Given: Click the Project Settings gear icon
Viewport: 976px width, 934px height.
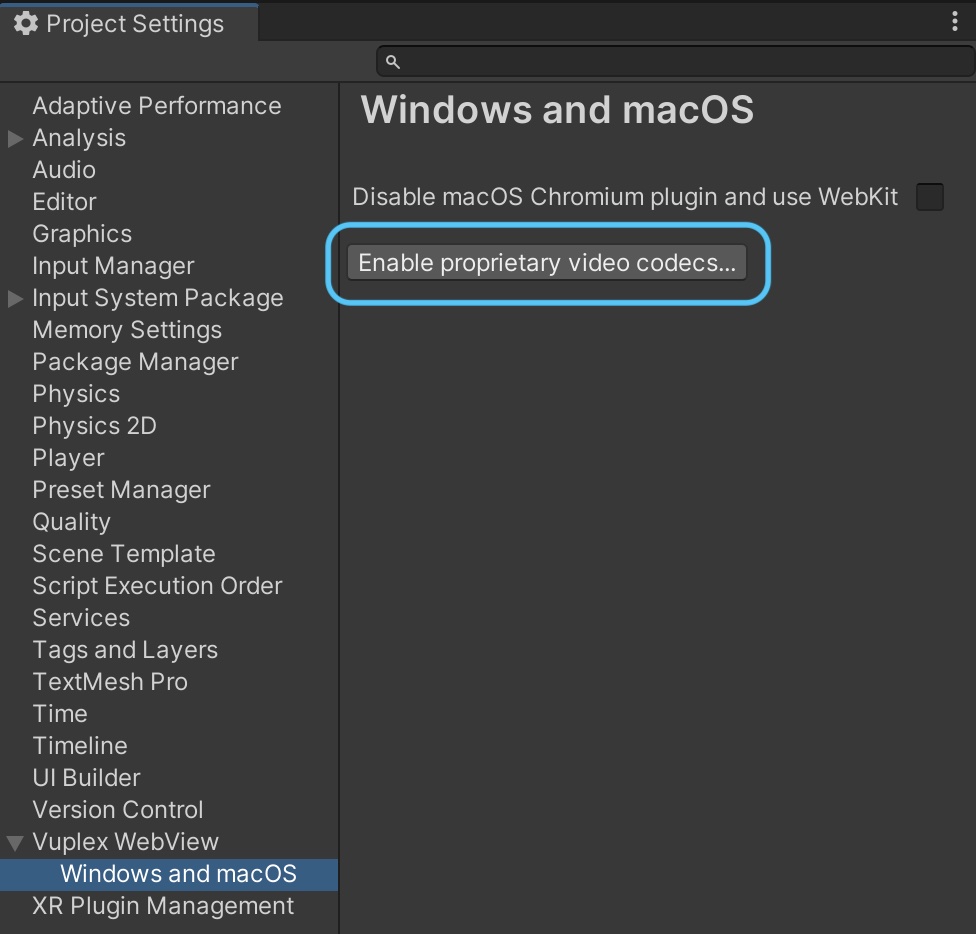Looking at the screenshot, I should click(26, 23).
